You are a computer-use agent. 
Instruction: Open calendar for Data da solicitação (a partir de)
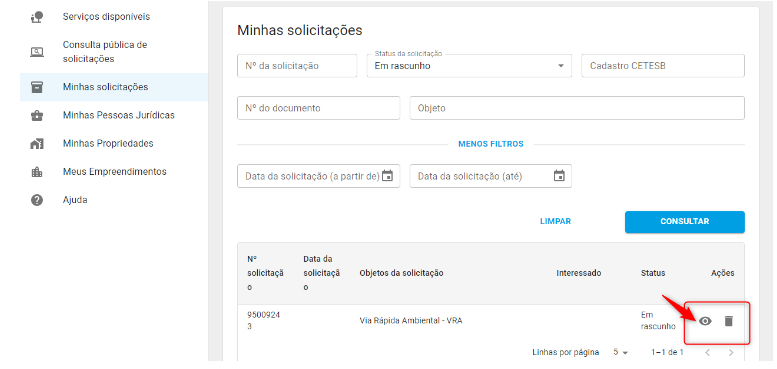coord(388,176)
